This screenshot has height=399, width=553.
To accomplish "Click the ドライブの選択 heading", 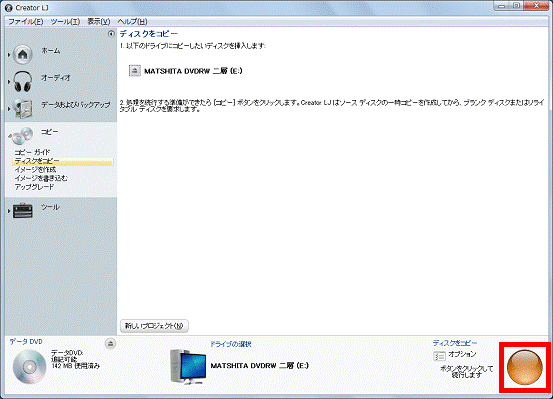I will (231, 344).
